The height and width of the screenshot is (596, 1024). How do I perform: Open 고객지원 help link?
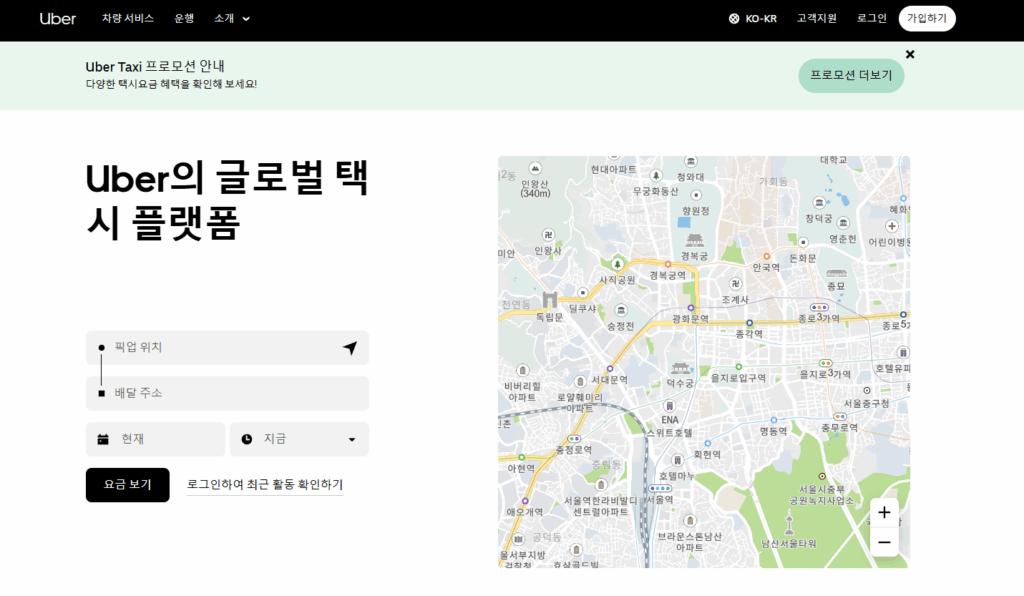pyautogui.click(x=816, y=18)
